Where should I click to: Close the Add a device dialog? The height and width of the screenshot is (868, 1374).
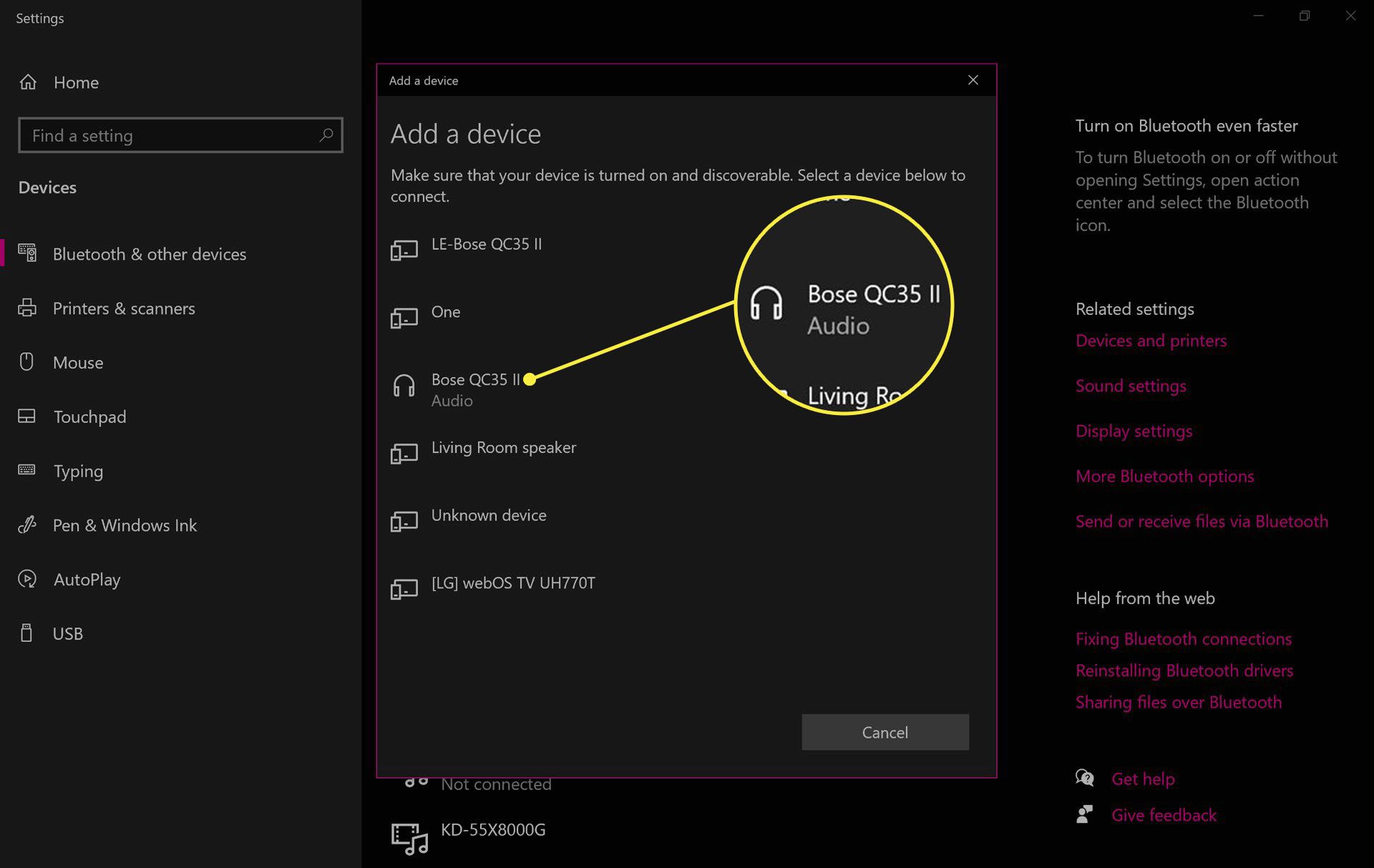[x=973, y=80]
